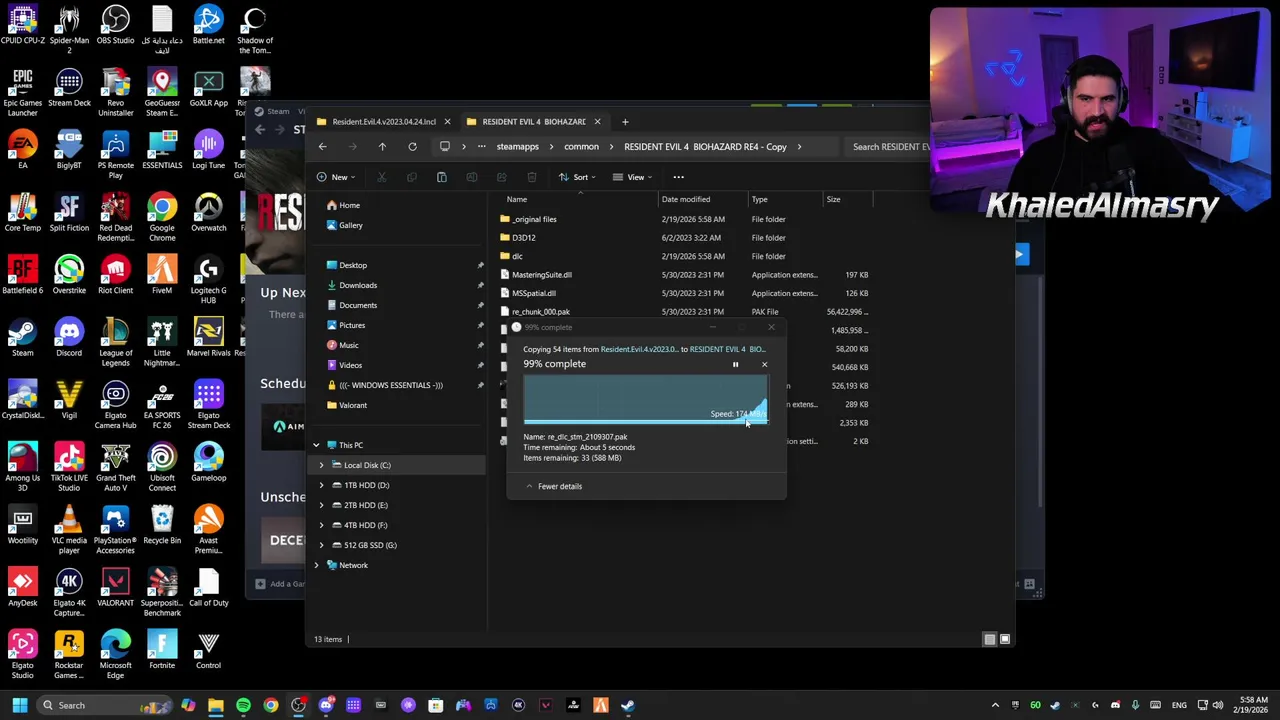Expand the Network tree node
The height and width of the screenshot is (720, 1280).
[x=316, y=565]
